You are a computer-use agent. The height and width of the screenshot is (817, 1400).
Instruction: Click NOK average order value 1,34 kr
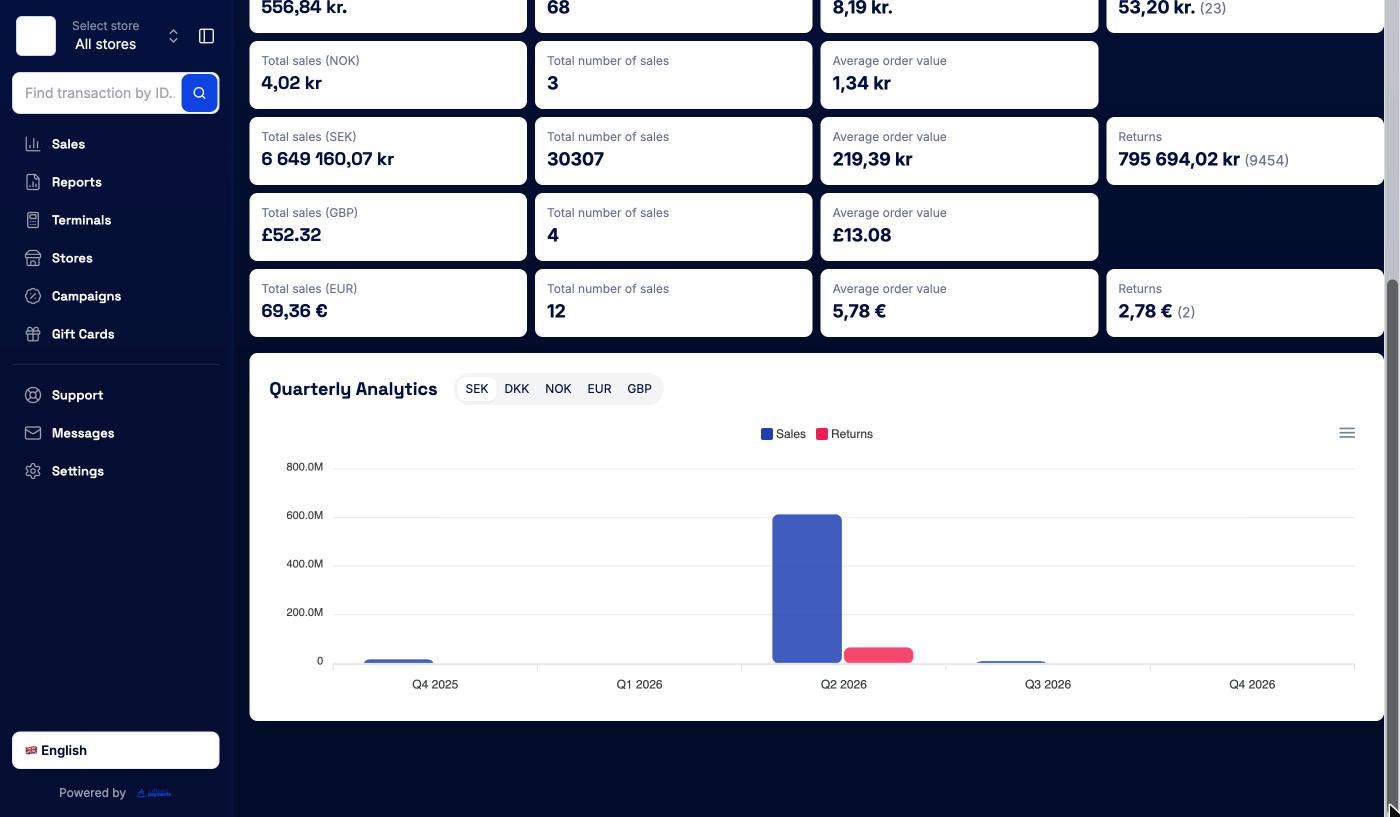[861, 83]
